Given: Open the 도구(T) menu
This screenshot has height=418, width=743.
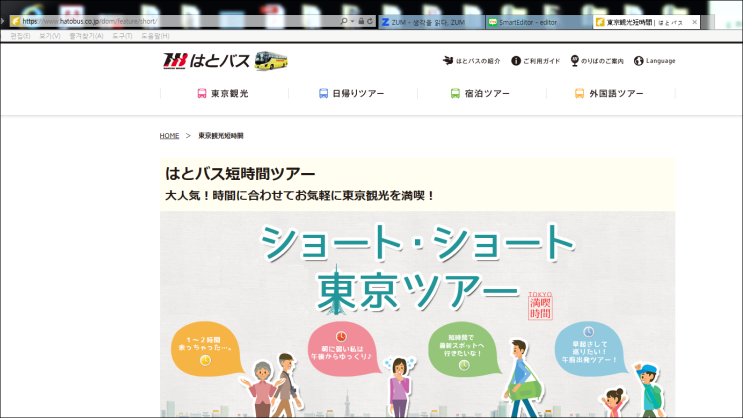Looking at the screenshot, I should tap(122, 36).
